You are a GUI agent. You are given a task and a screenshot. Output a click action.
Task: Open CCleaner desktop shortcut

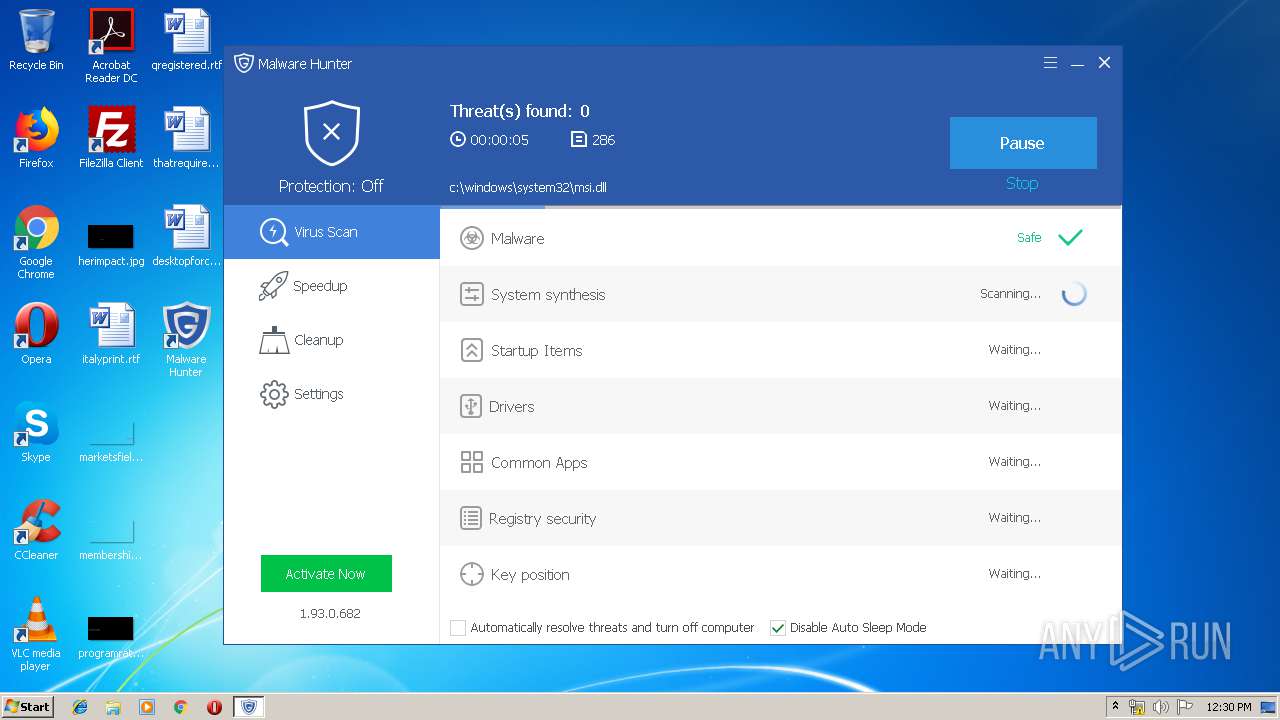pyautogui.click(x=36, y=530)
